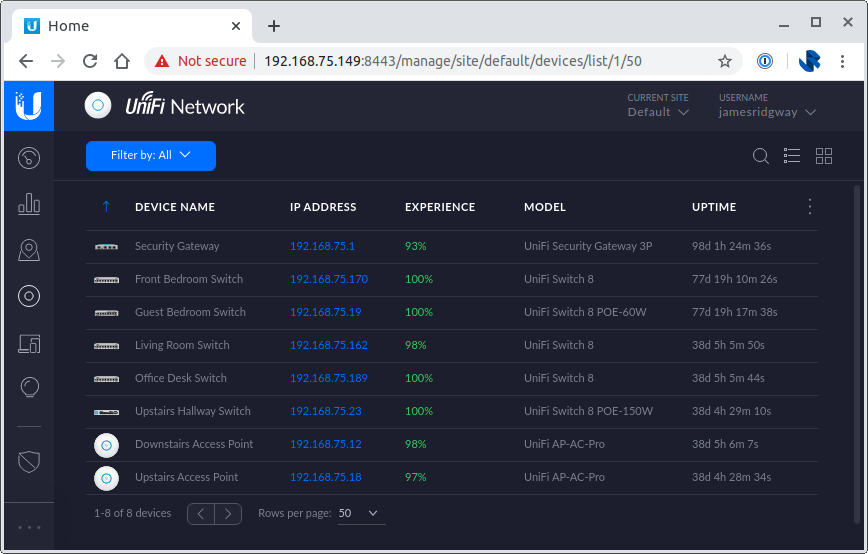Image resolution: width=868 pixels, height=554 pixels.
Task: Click the Living Room Switch device icon
Action: tap(106, 346)
